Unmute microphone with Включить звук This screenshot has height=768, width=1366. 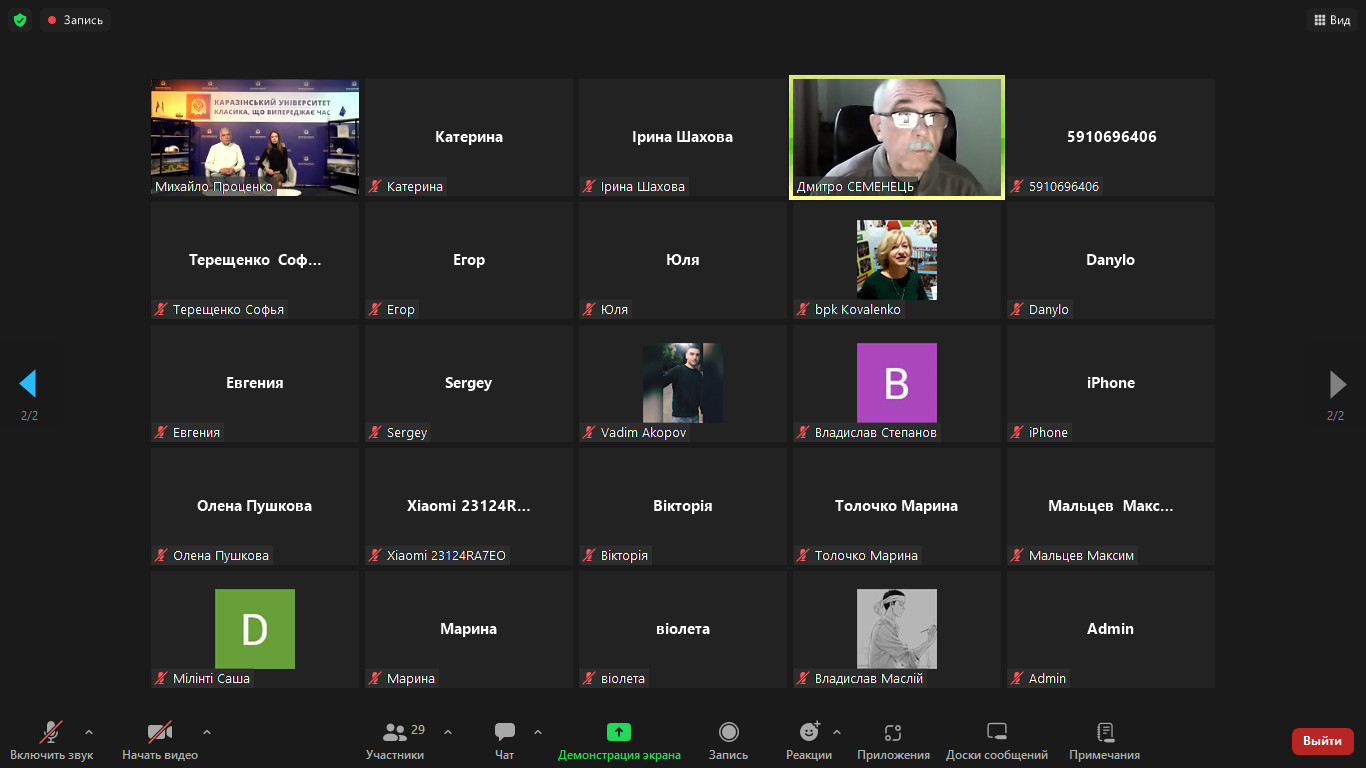[x=51, y=740]
